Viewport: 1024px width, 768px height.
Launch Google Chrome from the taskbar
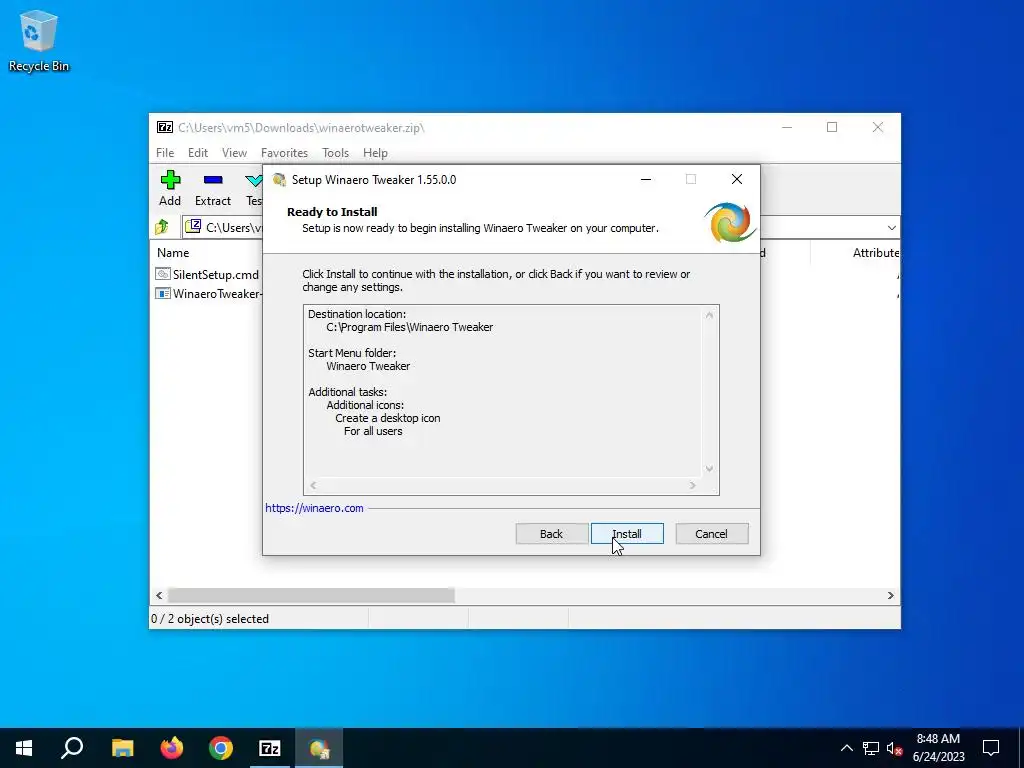[221, 748]
